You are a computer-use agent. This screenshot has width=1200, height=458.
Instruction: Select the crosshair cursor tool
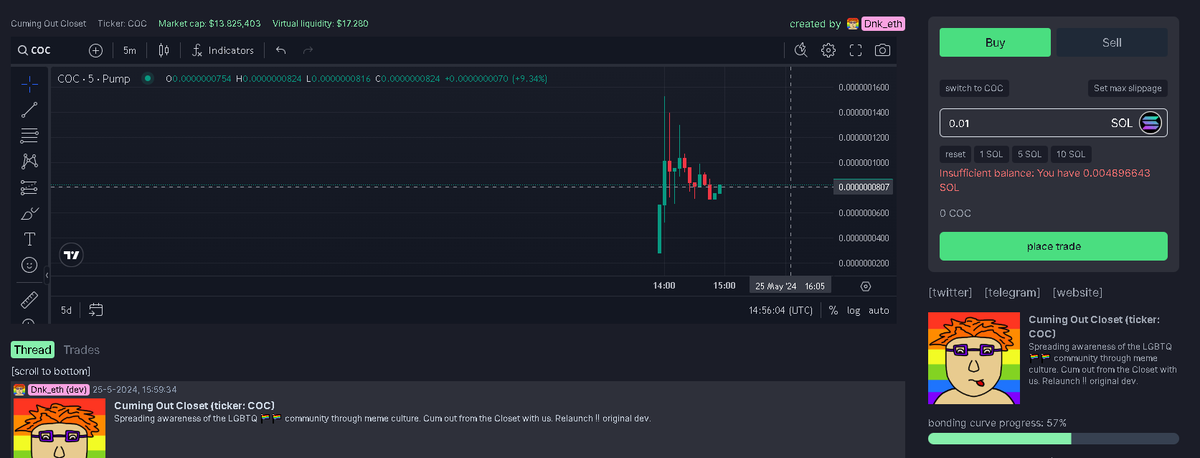(x=30, y=83)
